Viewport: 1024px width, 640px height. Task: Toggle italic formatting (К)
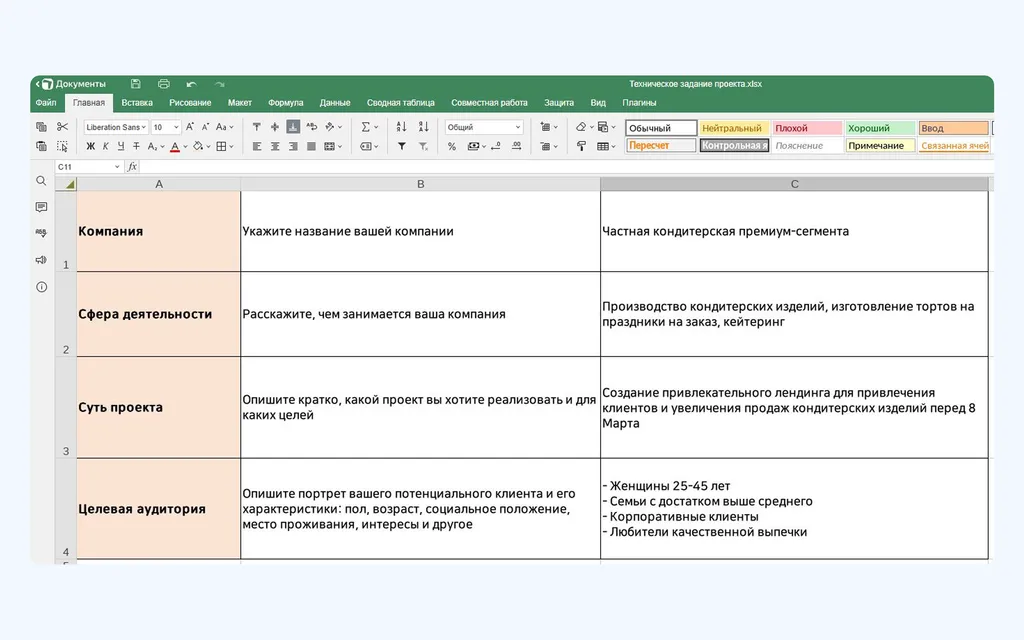coord(106,146)
